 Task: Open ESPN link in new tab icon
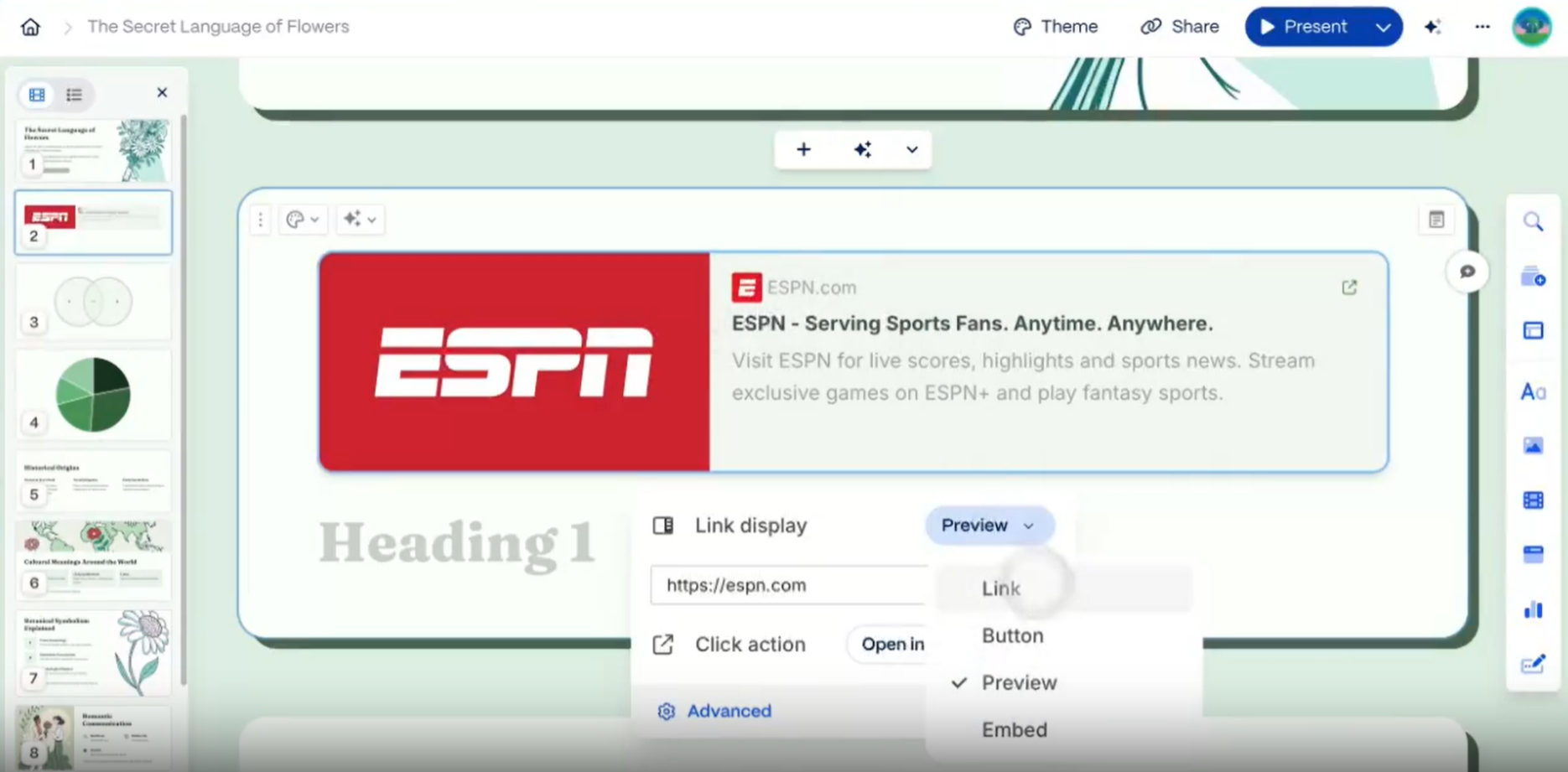1348,288
